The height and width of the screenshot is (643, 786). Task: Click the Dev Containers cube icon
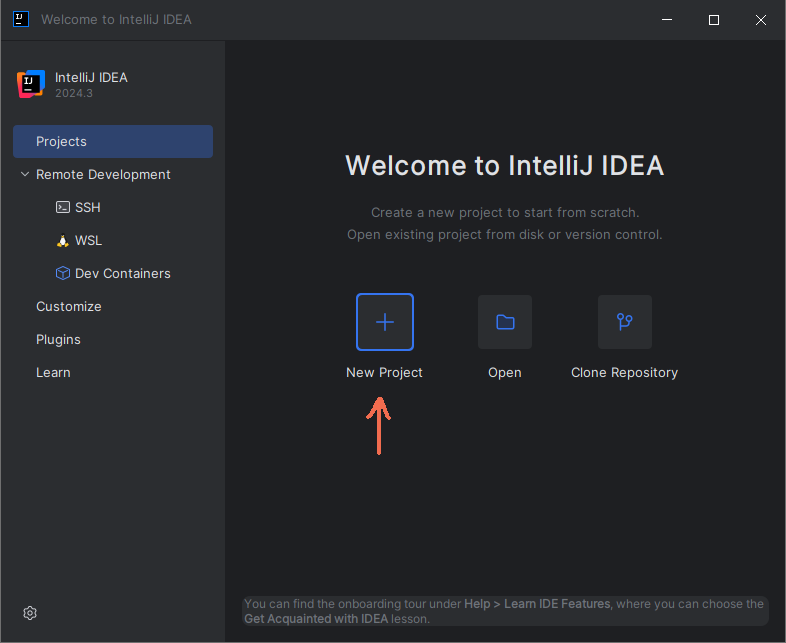pos(63,274)
